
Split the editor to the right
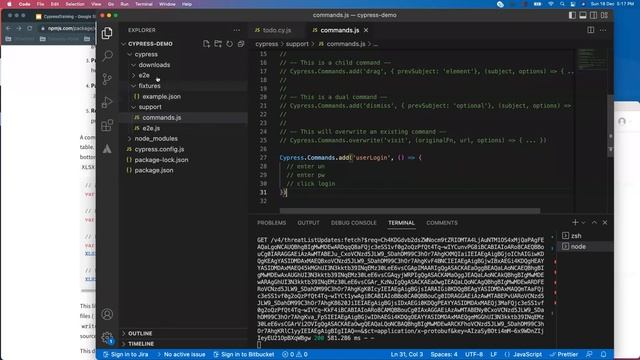591,30
